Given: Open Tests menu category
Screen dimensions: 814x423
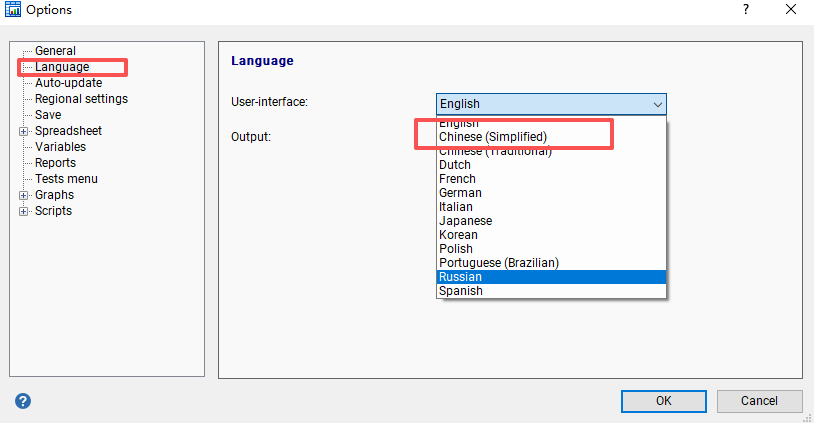Looking at the screenshot, I should coord(66,179).
